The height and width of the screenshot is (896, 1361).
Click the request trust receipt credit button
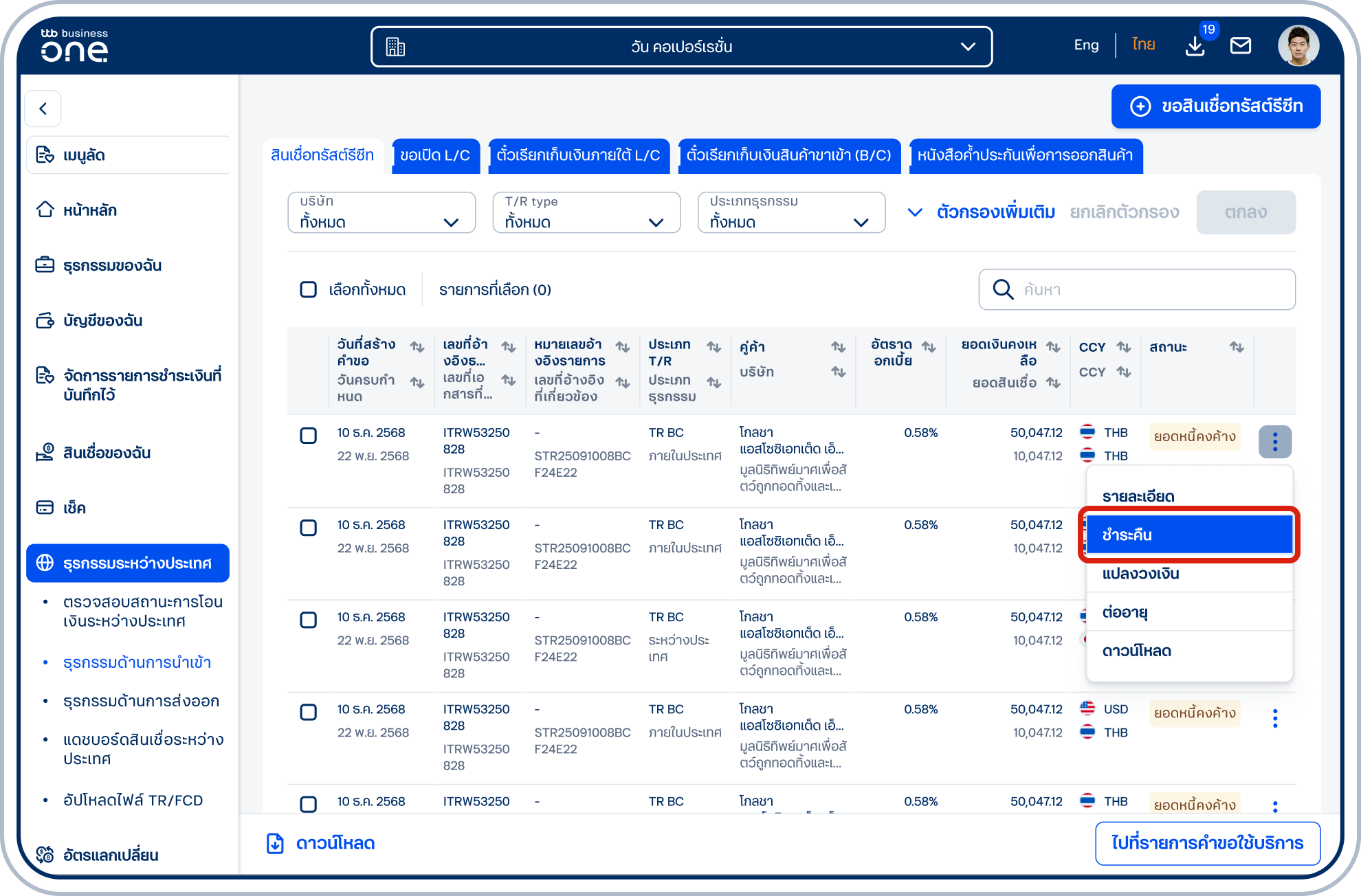[1215, 107]
